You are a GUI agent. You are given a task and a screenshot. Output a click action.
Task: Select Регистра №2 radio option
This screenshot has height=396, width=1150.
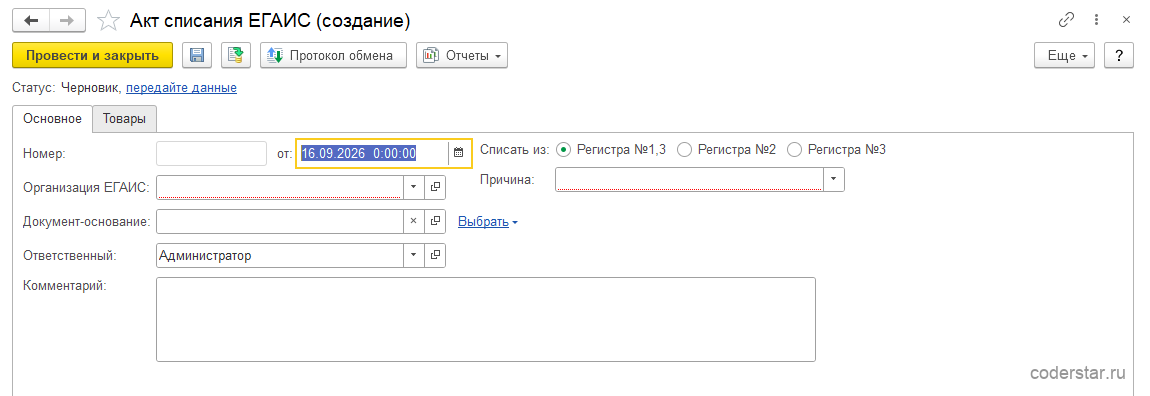tap(684, 150)
